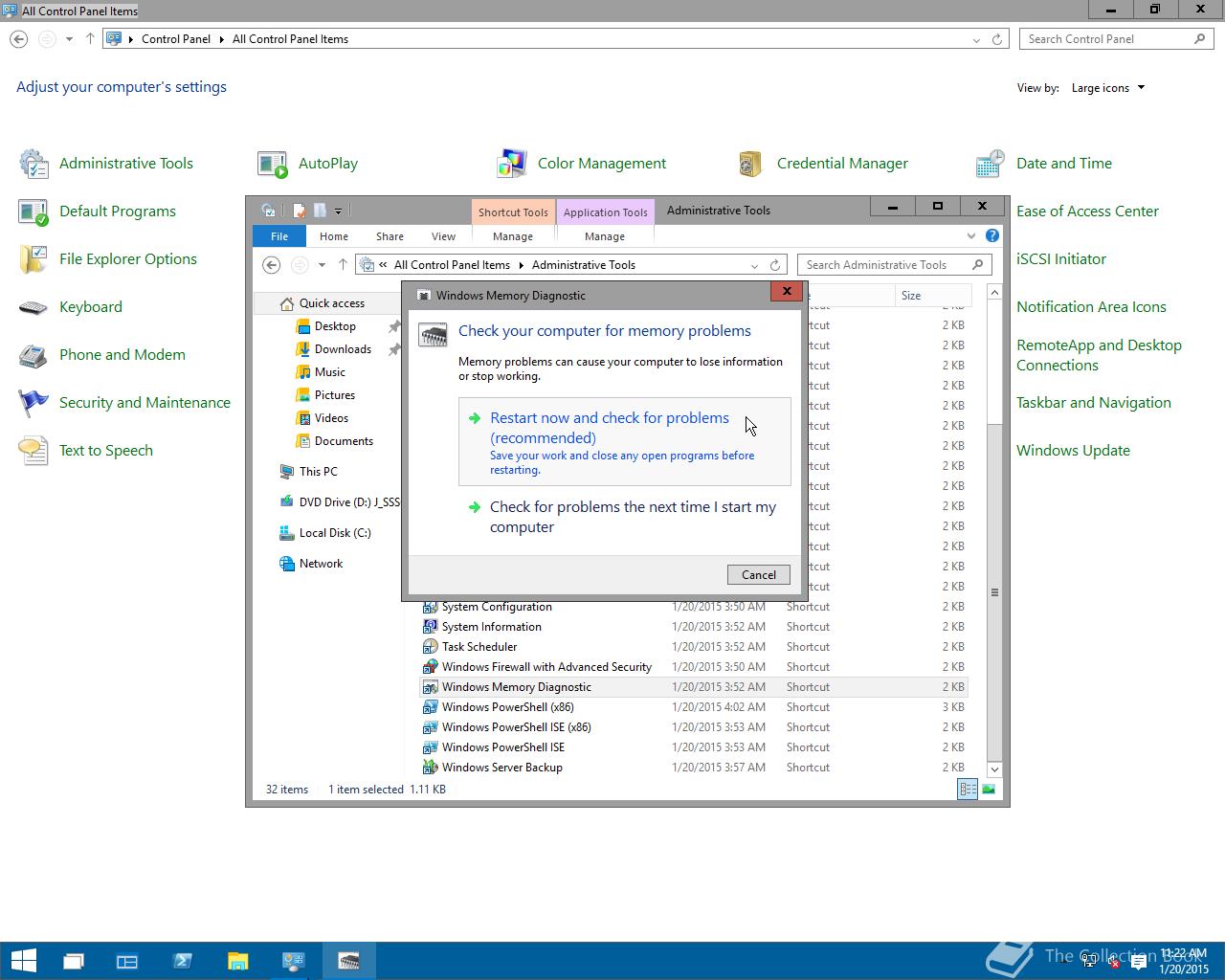Open Control Panel recent locations dropdown
The image size is (1225, 980).
point(69,39)
